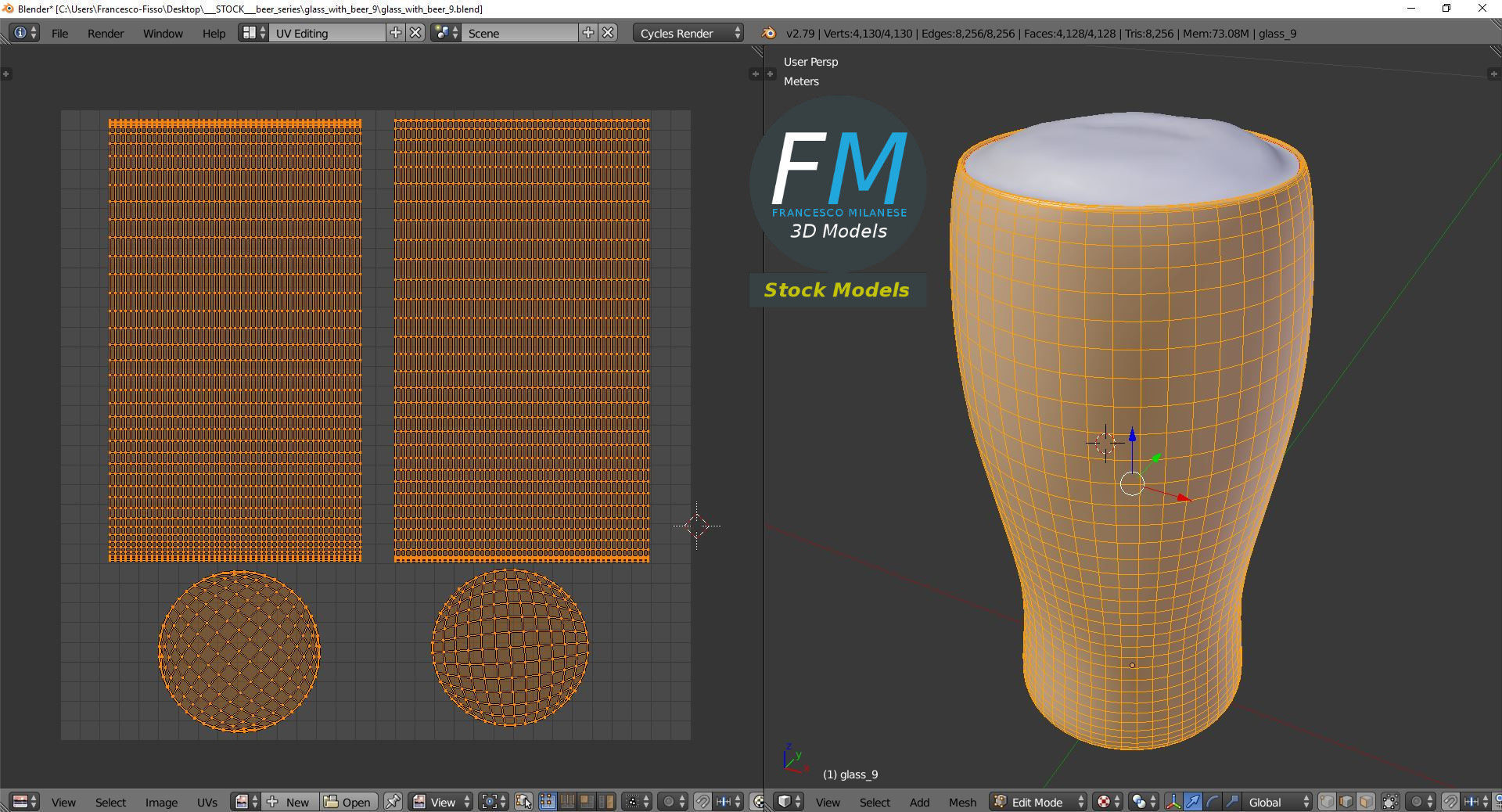Click New image button
This screenshot has height=812, width=1502.
point(289,802)
